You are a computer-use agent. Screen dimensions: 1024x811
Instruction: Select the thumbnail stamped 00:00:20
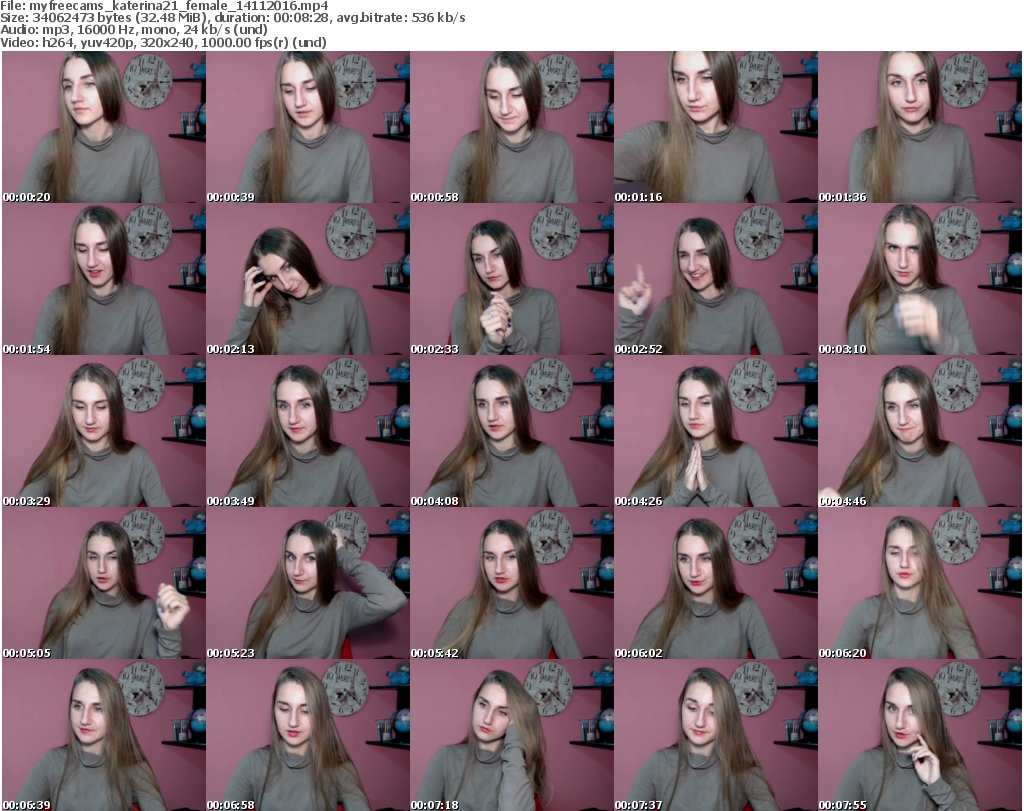pos(104,127)
